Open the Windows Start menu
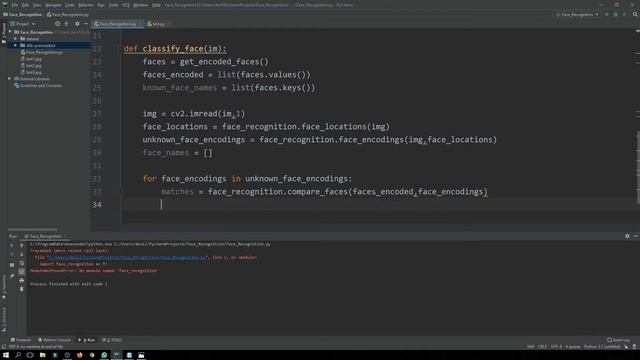 tap(6, 355)
